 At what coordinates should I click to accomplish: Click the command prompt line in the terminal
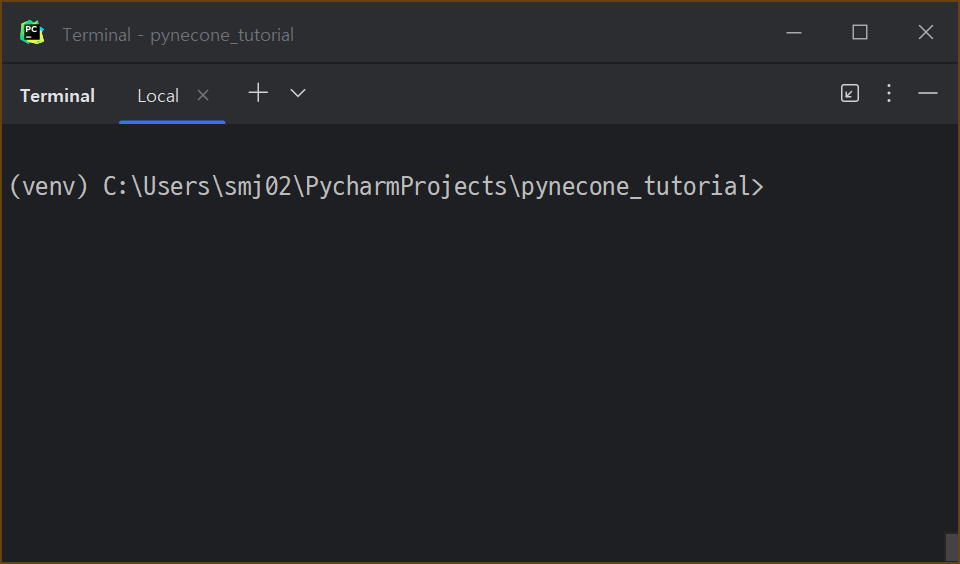(x=387, y=186)
